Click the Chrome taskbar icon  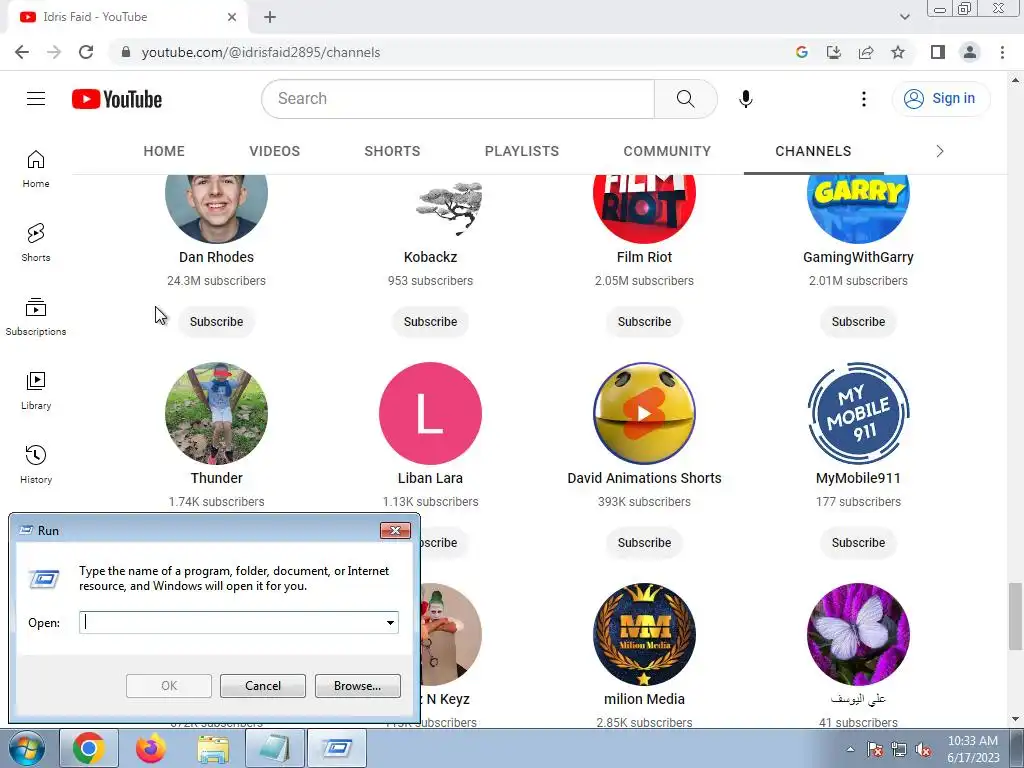tap(89, 748)
